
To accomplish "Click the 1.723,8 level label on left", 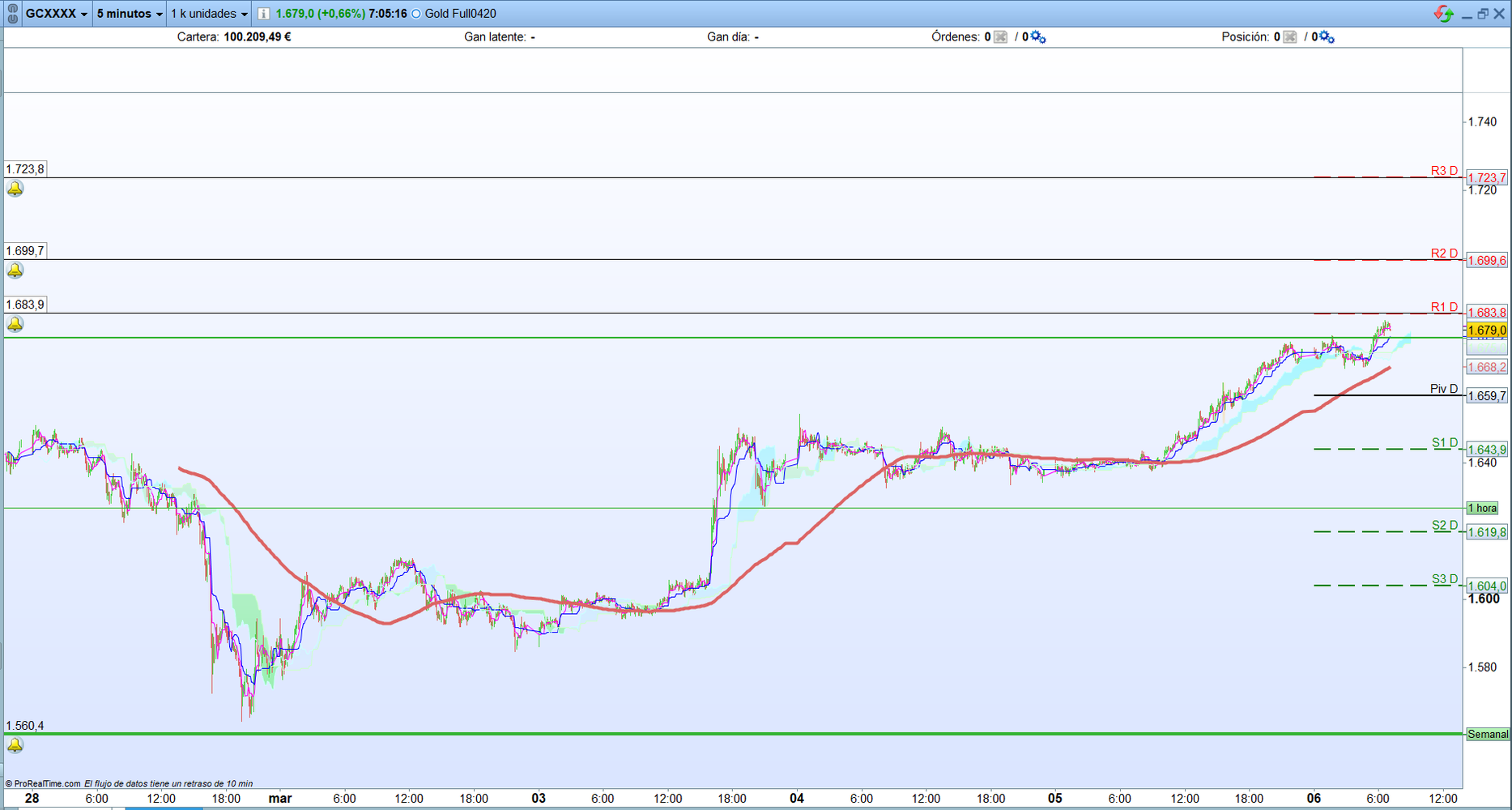I will pos(25,169).
